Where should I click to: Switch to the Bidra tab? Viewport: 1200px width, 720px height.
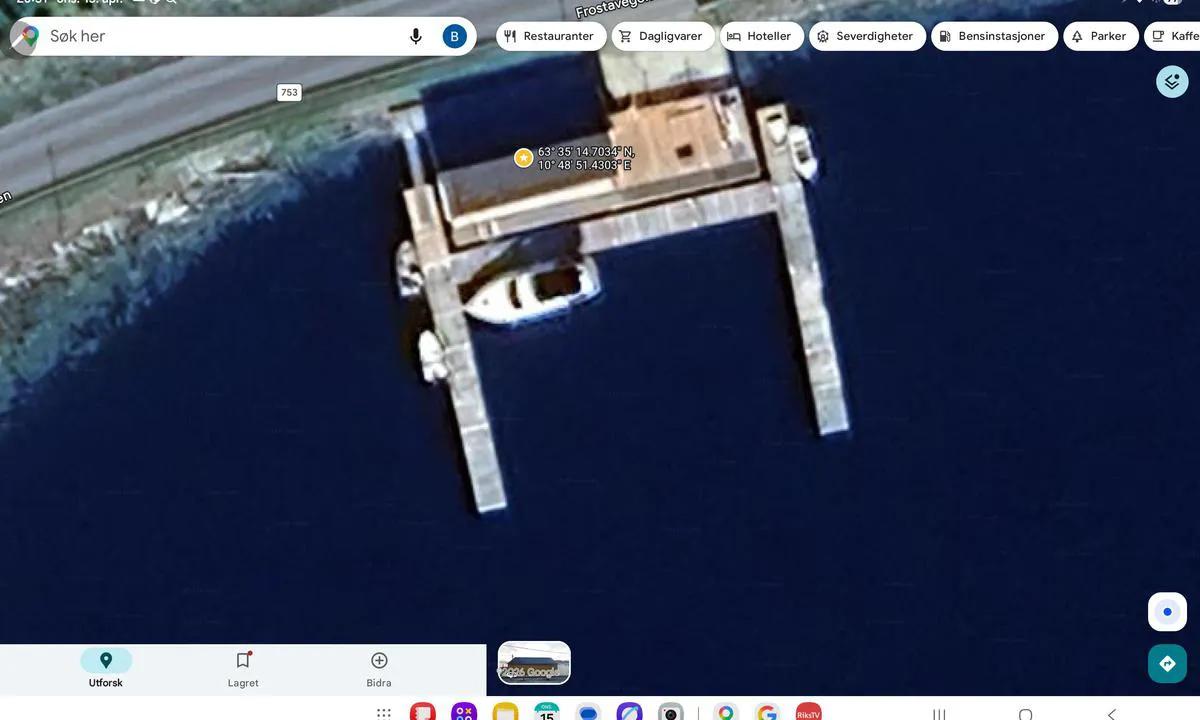point(379,669)
